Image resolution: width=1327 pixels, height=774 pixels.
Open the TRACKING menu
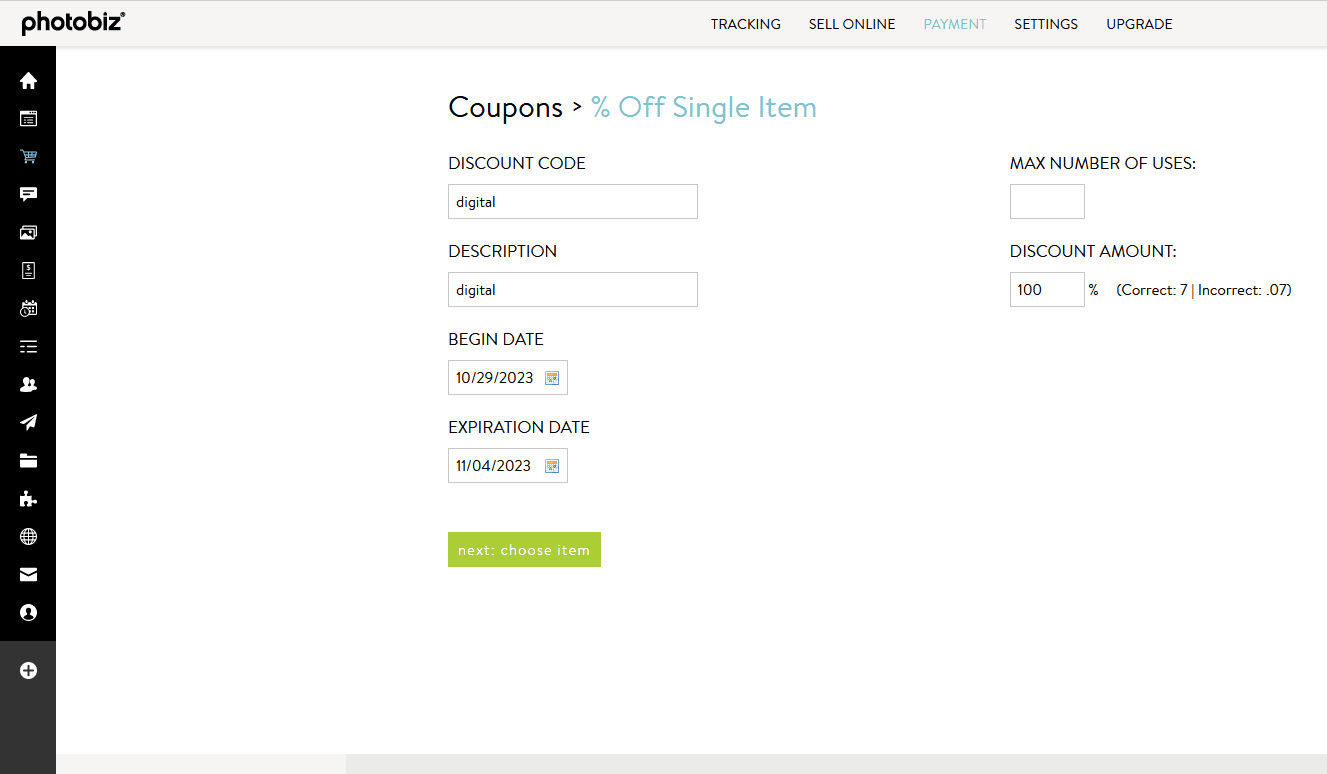point(746,24)
